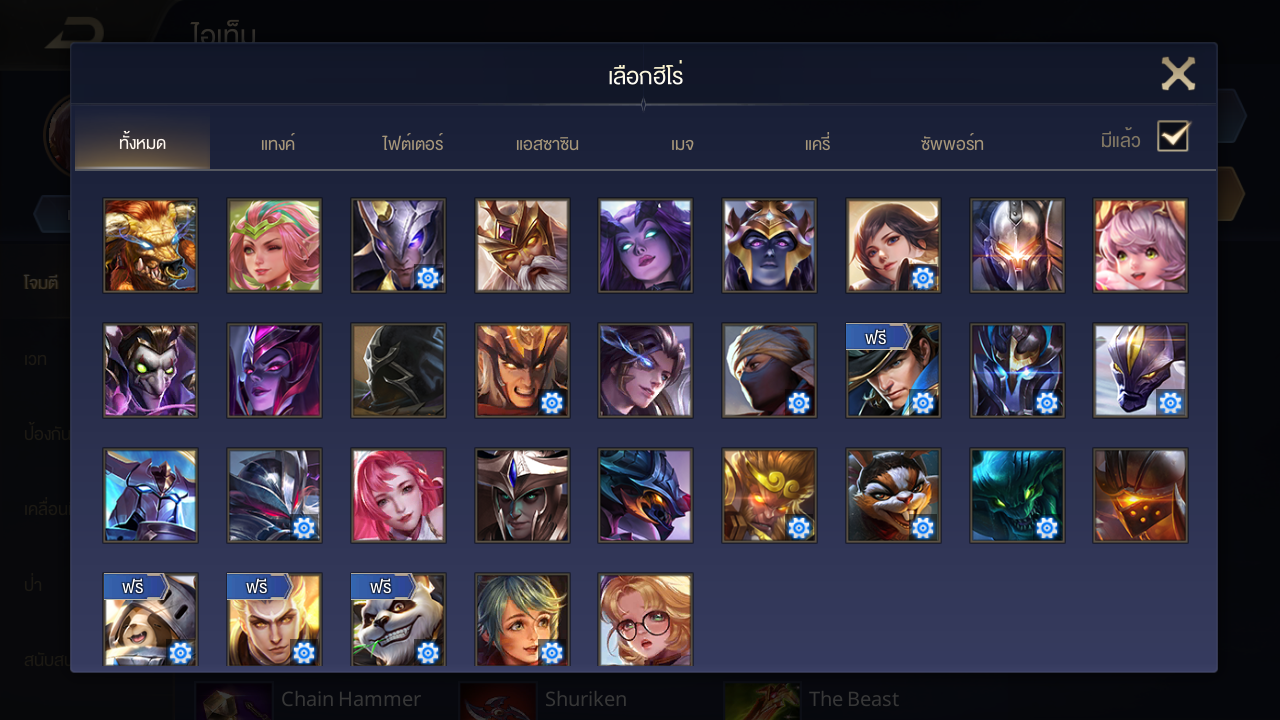Show the เมจ hero category
Viewport: 1280px width, 720px height.
[682, 144]
